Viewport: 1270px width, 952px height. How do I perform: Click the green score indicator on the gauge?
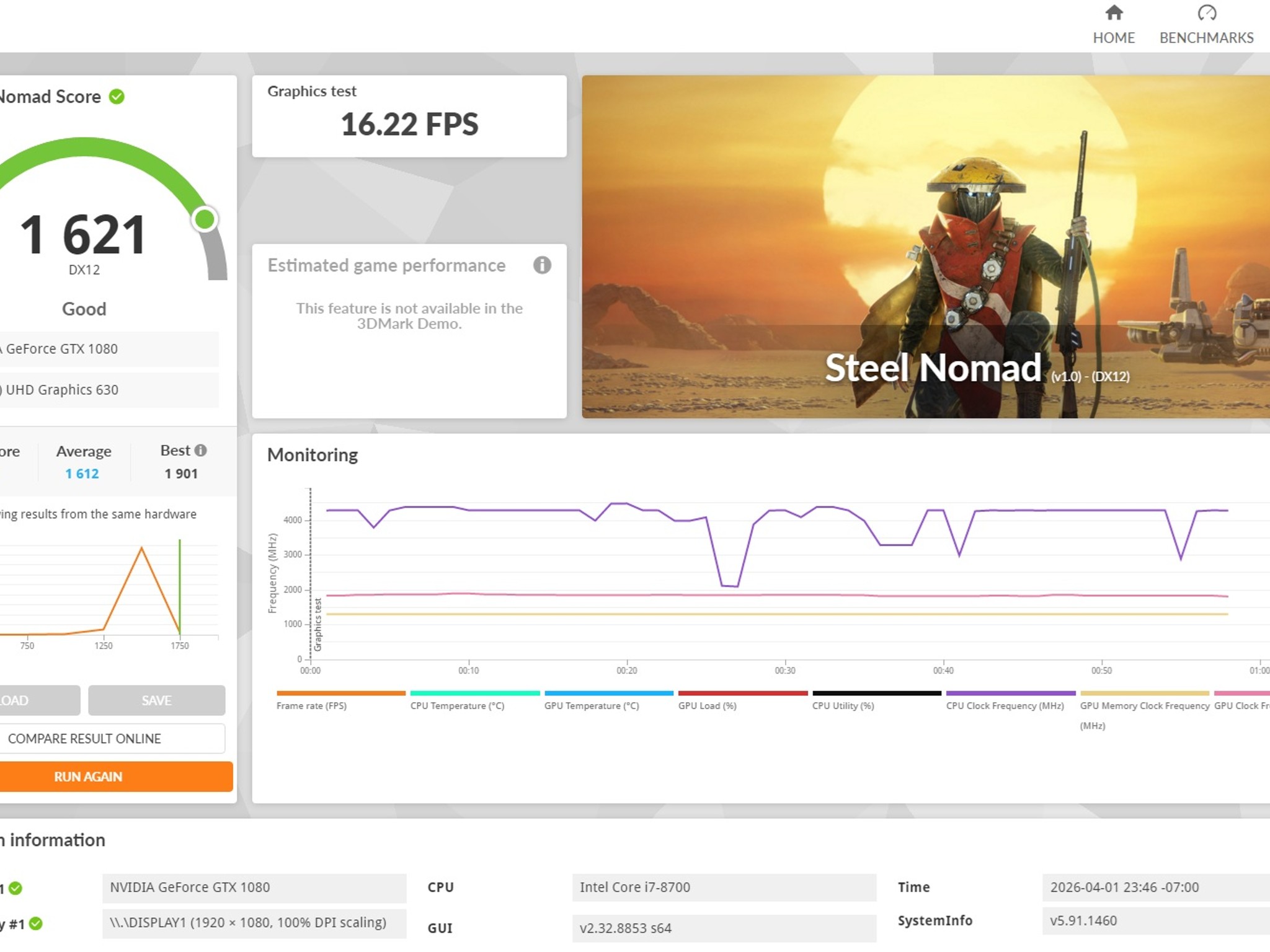coord(205,219)
